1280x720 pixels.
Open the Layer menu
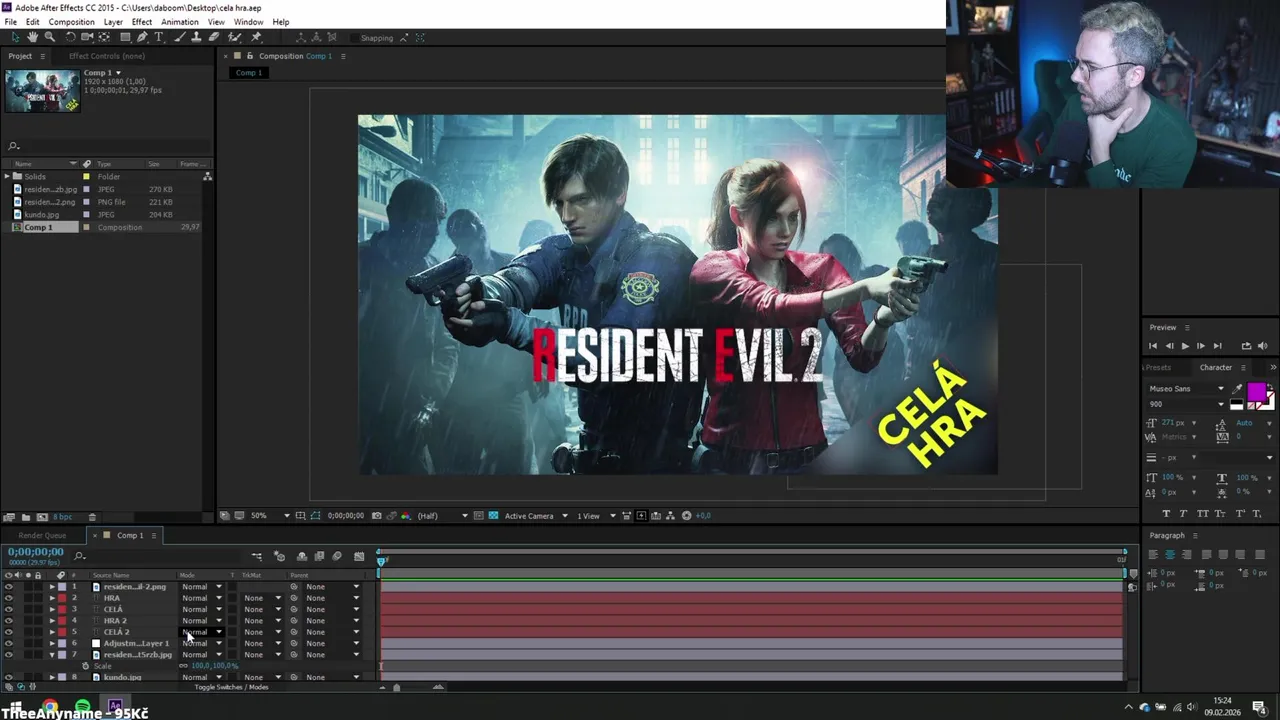coord(113,22)
